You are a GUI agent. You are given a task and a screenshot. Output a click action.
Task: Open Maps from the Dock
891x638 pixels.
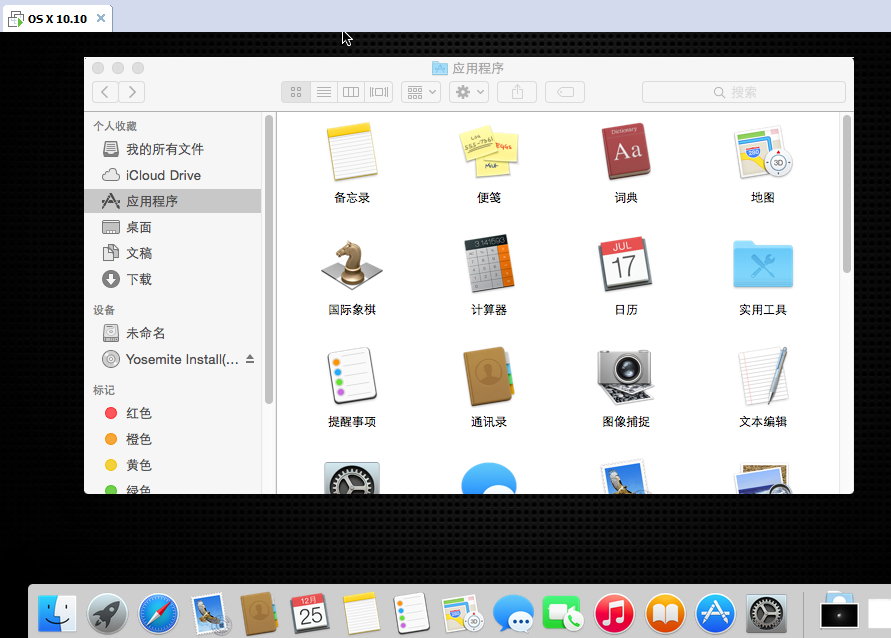[x=462, y=614]
